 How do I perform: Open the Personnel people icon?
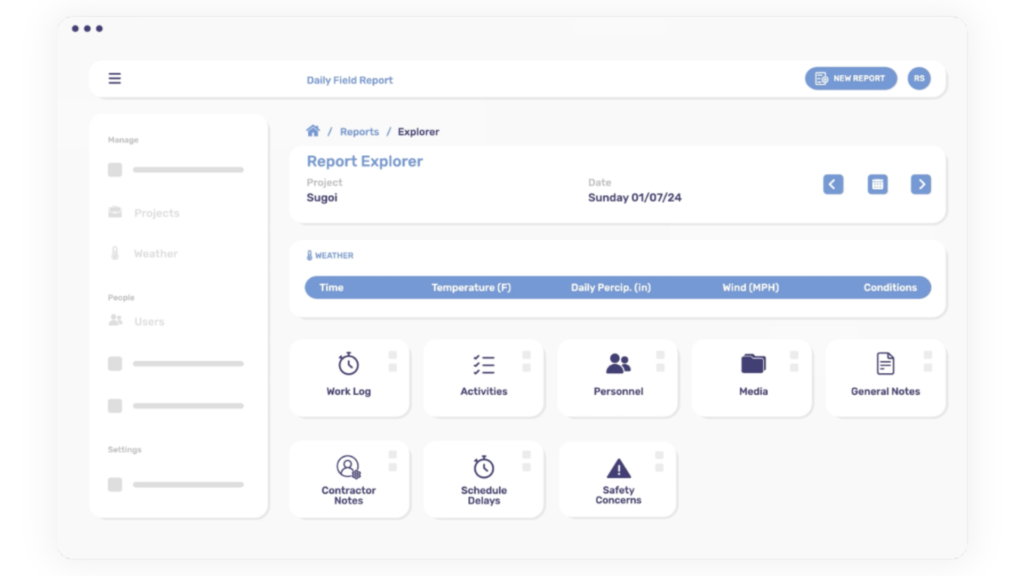pyautogui.click(x=618, y=364)
